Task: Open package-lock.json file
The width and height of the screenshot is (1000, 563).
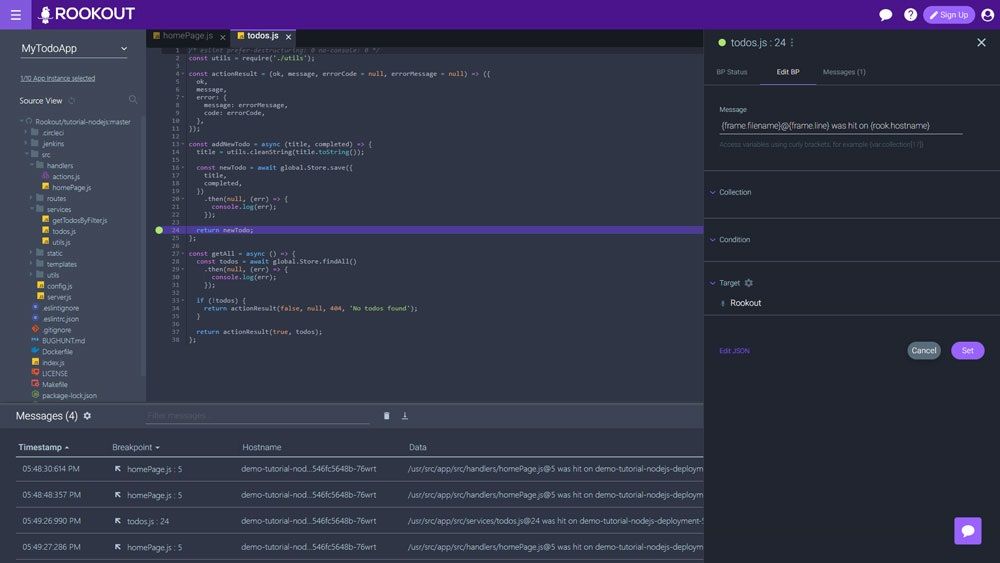Action: [69, 395]
